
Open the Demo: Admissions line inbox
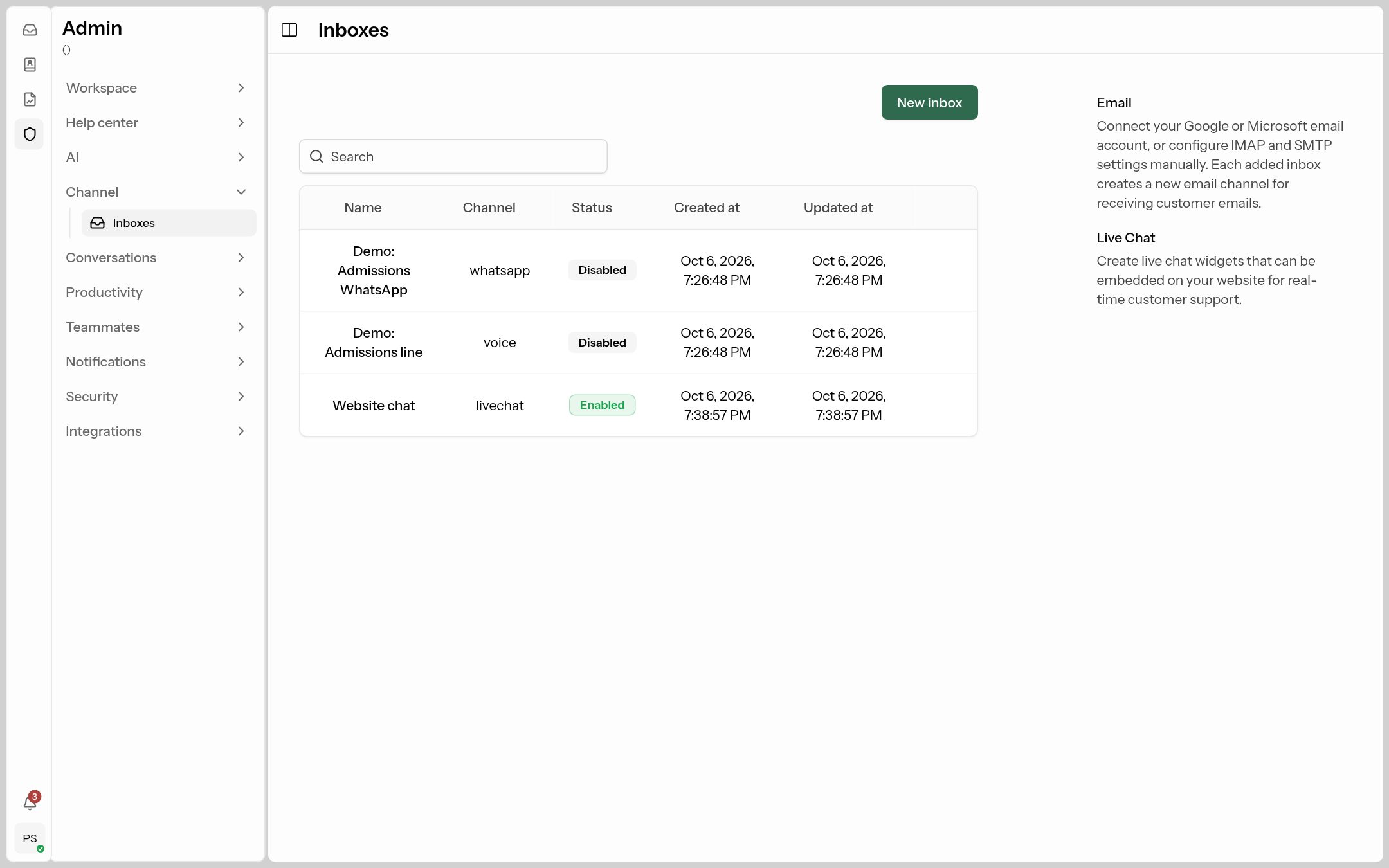point(374,342)
